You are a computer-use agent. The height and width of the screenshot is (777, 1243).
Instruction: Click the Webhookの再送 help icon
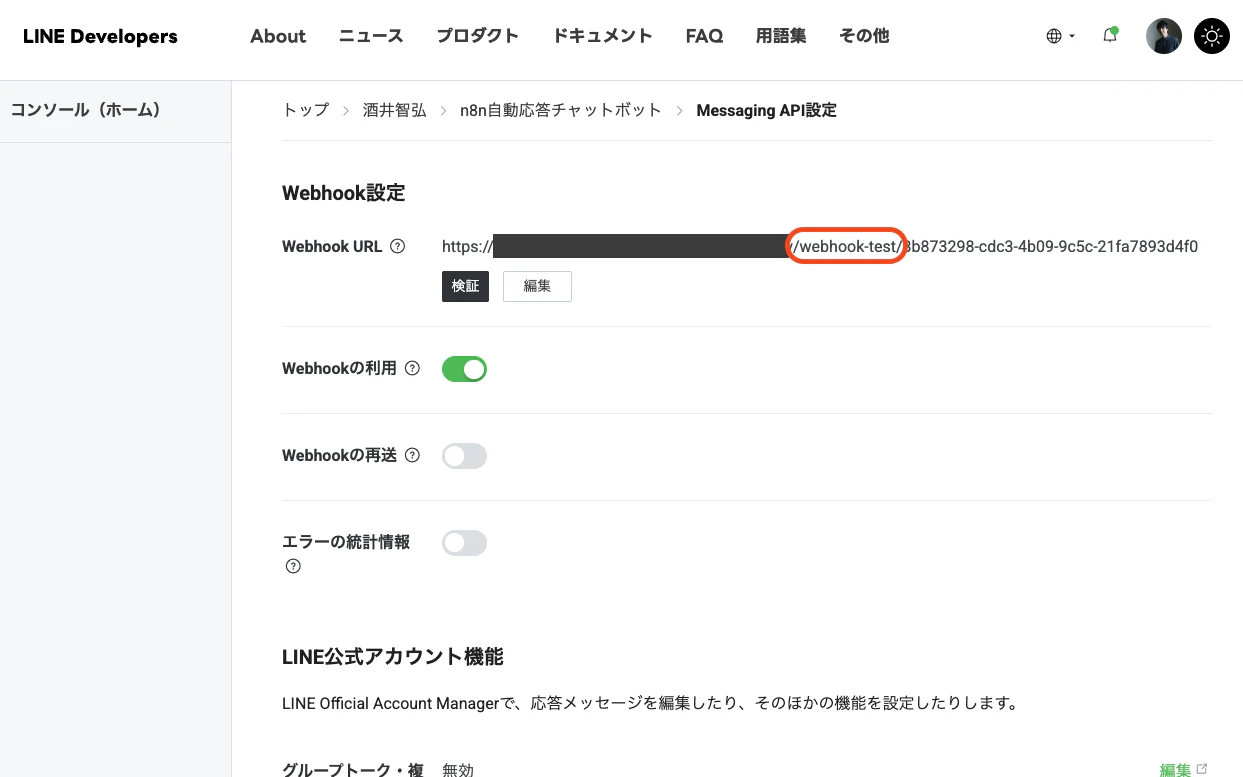coord(412,455)
